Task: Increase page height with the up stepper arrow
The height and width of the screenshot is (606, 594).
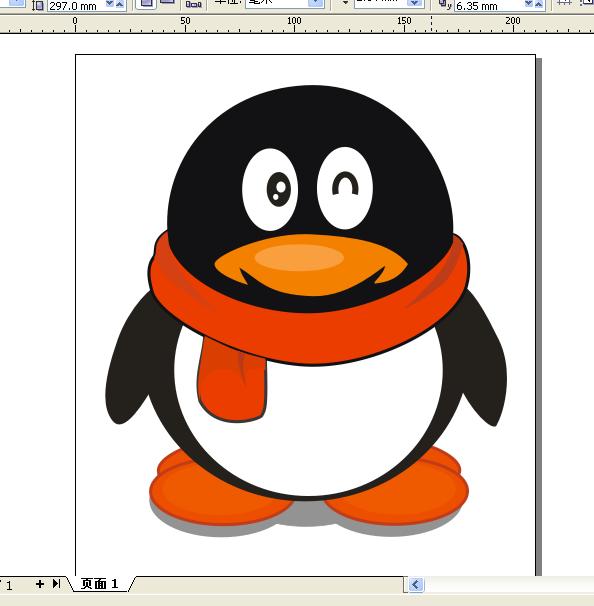Action: tap(120, 5)
